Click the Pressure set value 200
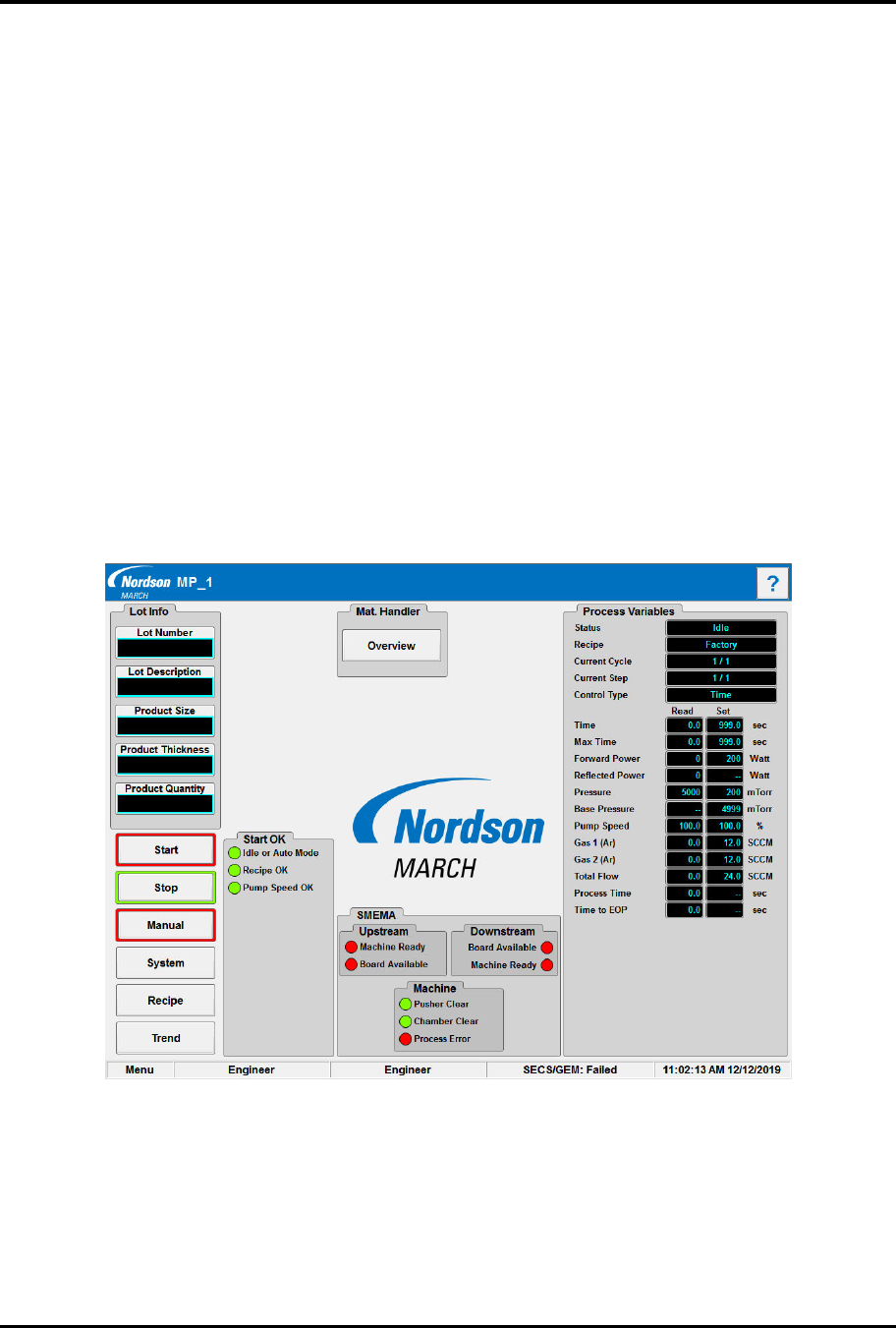896x1328 pixels. (725, 792)
